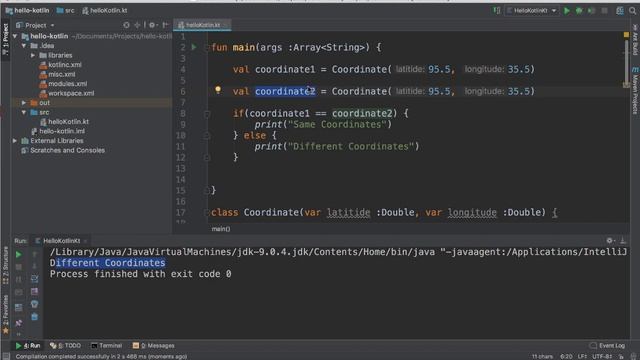640x360 pixels.
Task: Click the pin tab icon in Run panel
Action: point(18,323)
